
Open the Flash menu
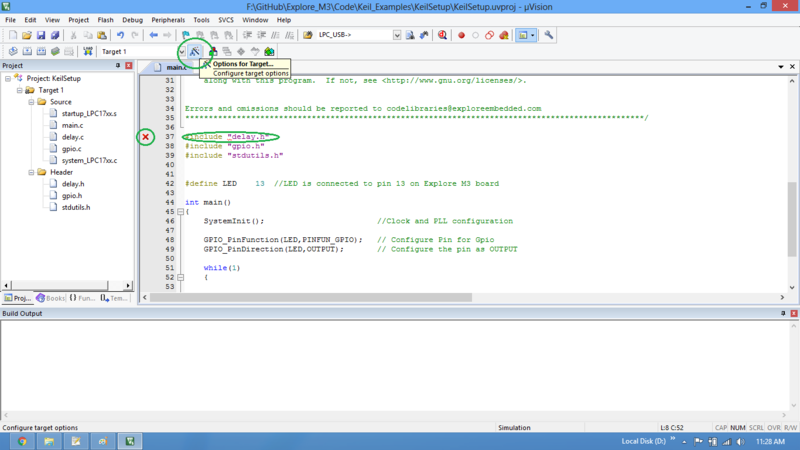tap(106, 20)
